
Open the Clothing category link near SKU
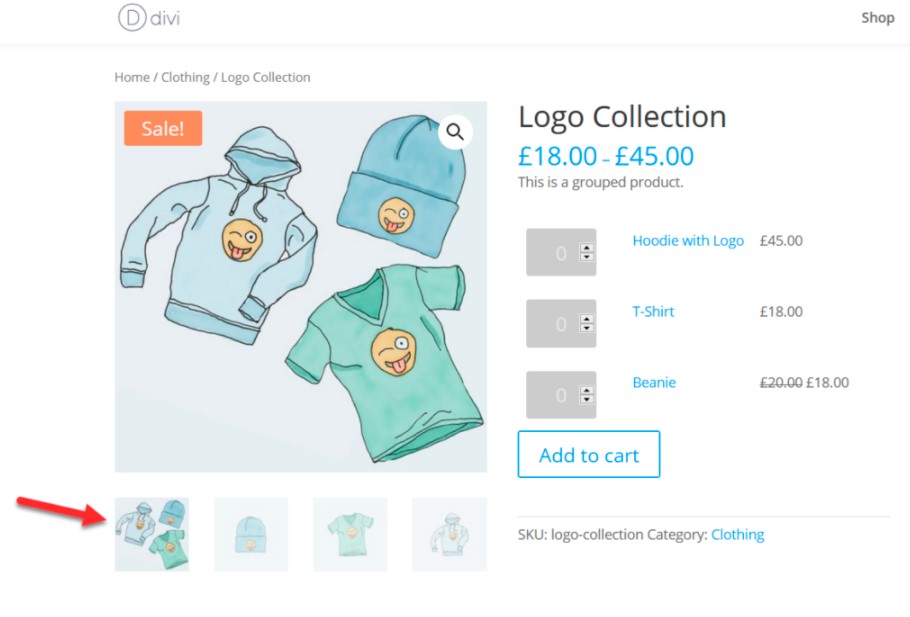(737, 535)
